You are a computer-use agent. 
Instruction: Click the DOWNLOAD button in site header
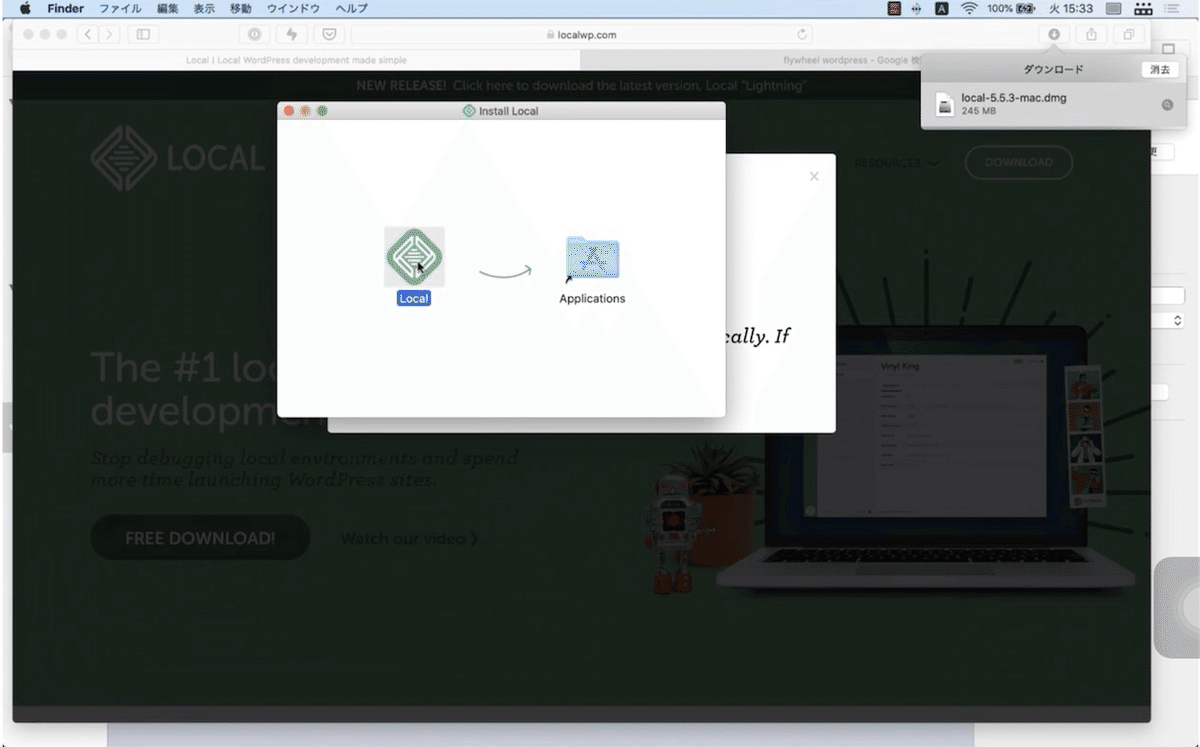(1019, 162)
